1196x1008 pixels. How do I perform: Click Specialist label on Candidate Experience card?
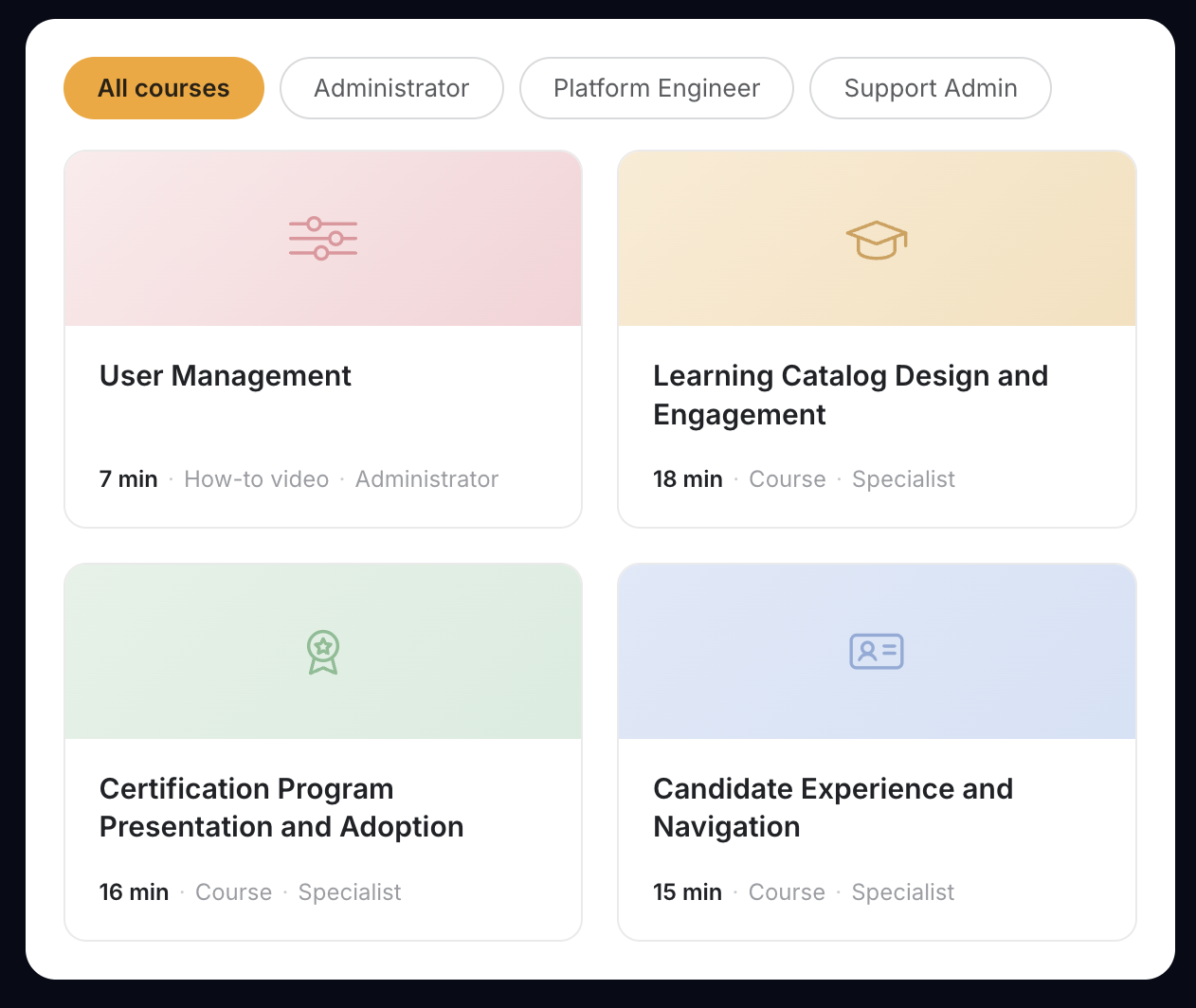click(903, 892)
